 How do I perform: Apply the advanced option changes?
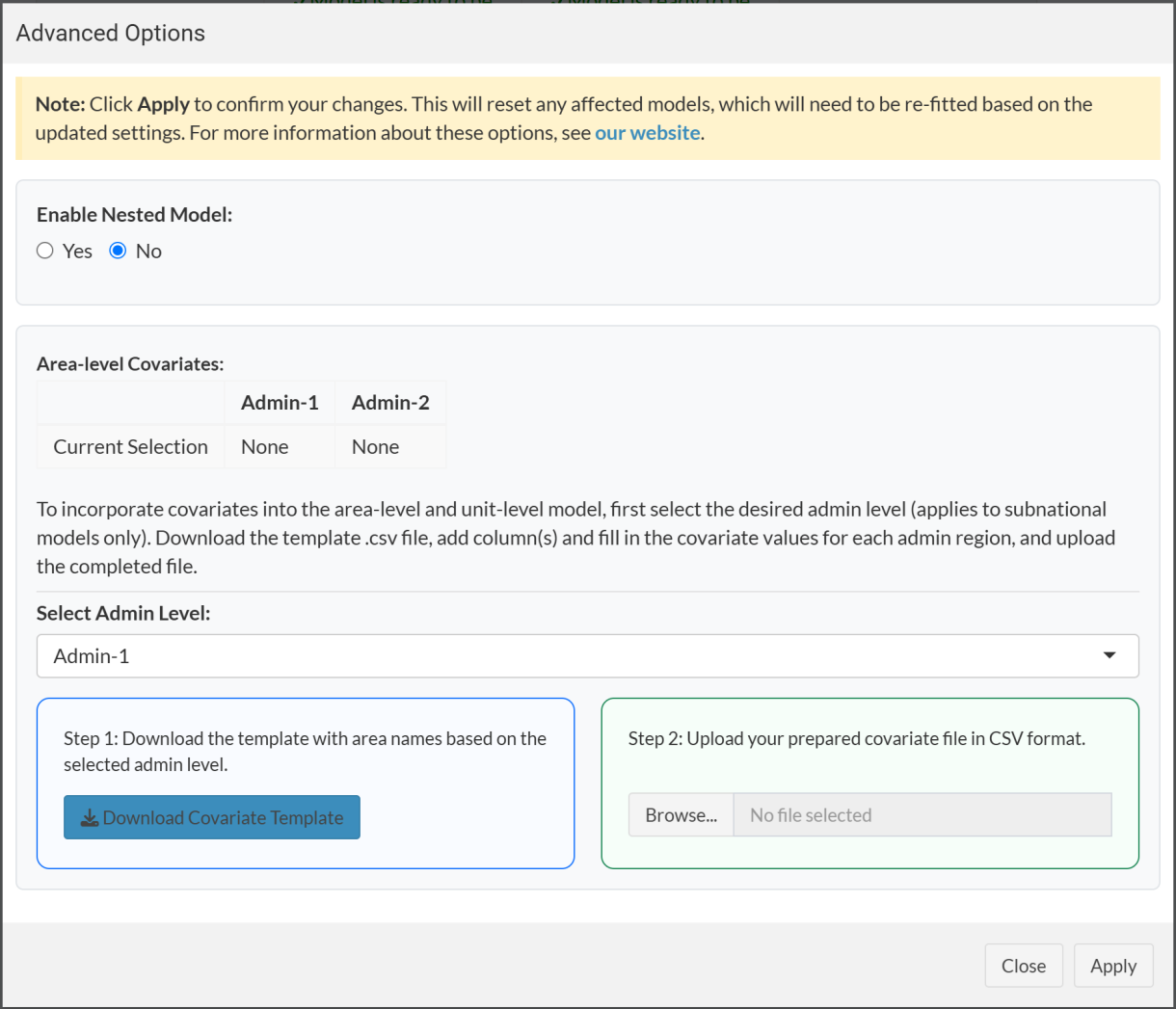click(x=1112, y=966)
